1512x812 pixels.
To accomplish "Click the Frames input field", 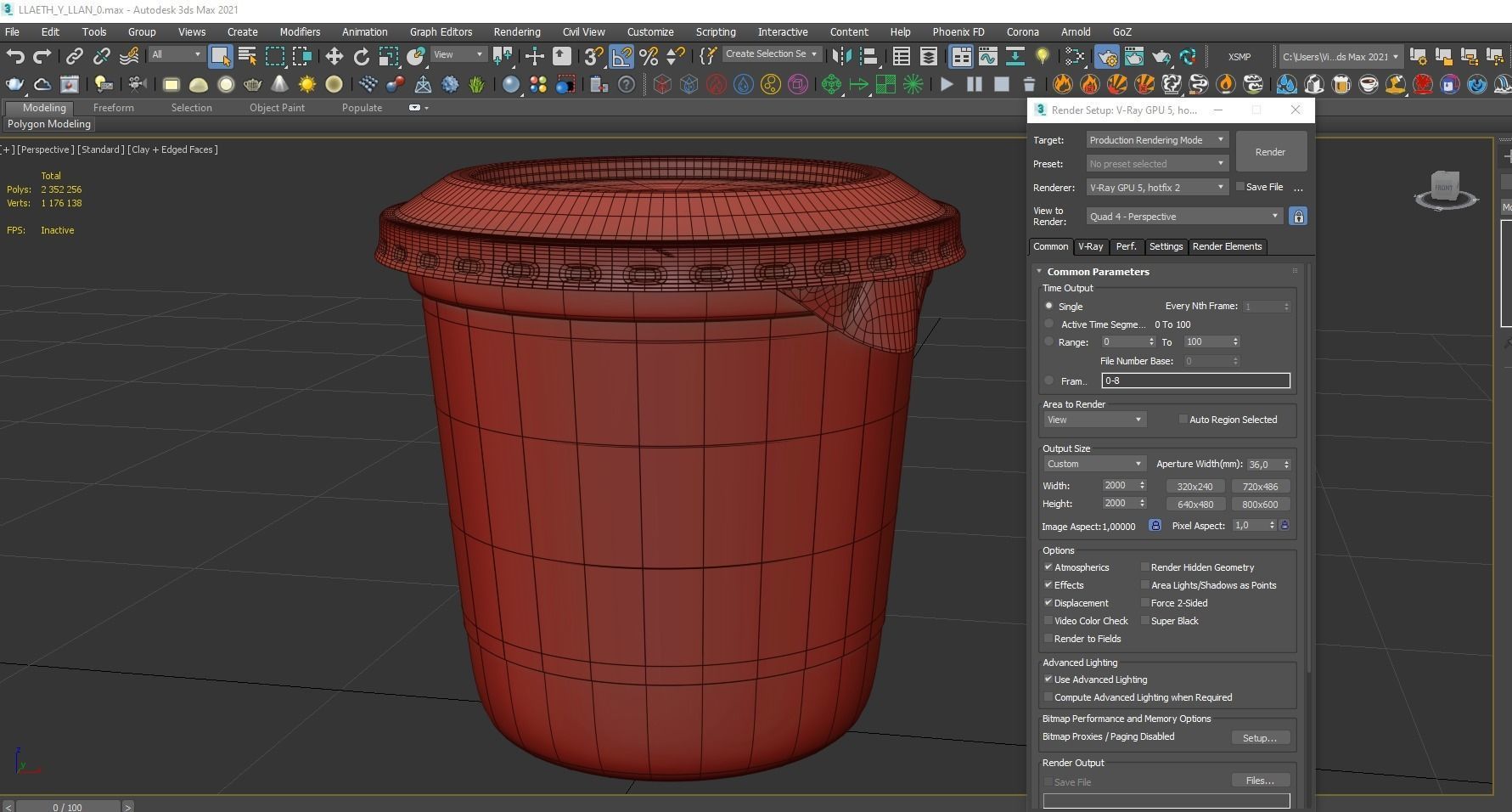I will [1196, 381].
